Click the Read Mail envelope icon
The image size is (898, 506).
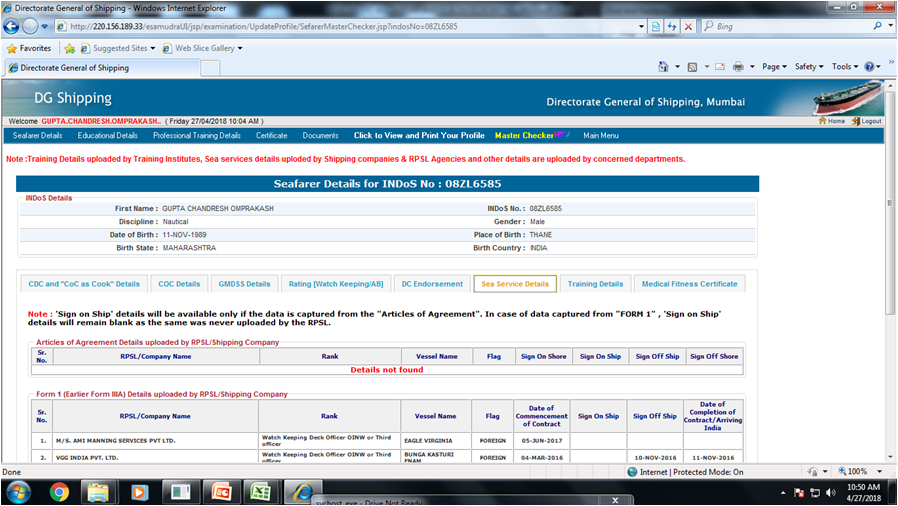point(718,67)
